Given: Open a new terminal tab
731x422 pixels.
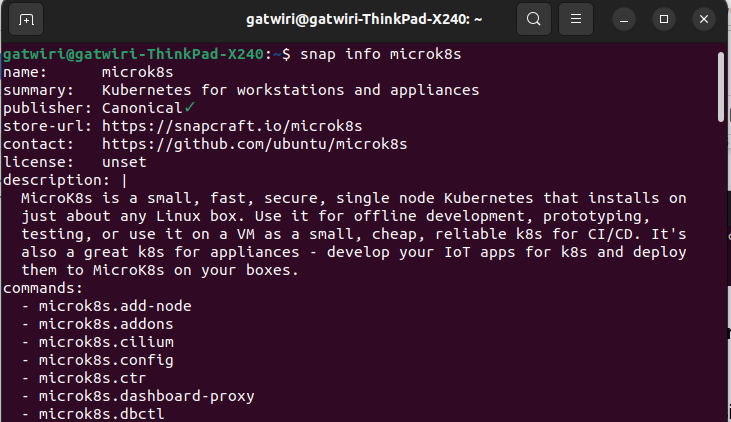Looking at the screenshot, I should point(26,19).
